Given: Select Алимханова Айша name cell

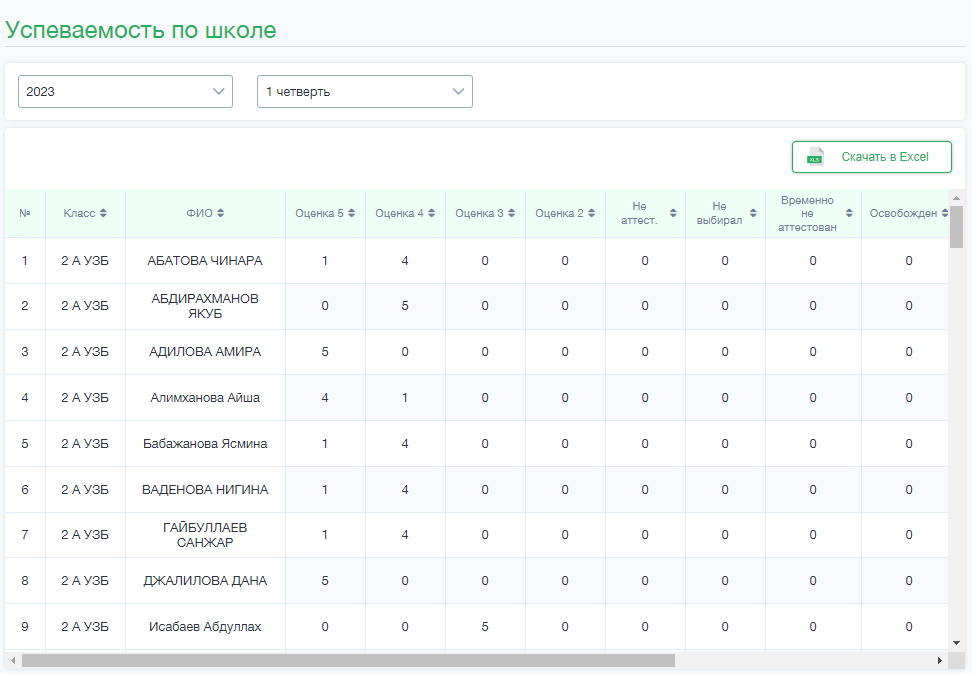Looking at the screenshot, I should (x=205, y=397).
